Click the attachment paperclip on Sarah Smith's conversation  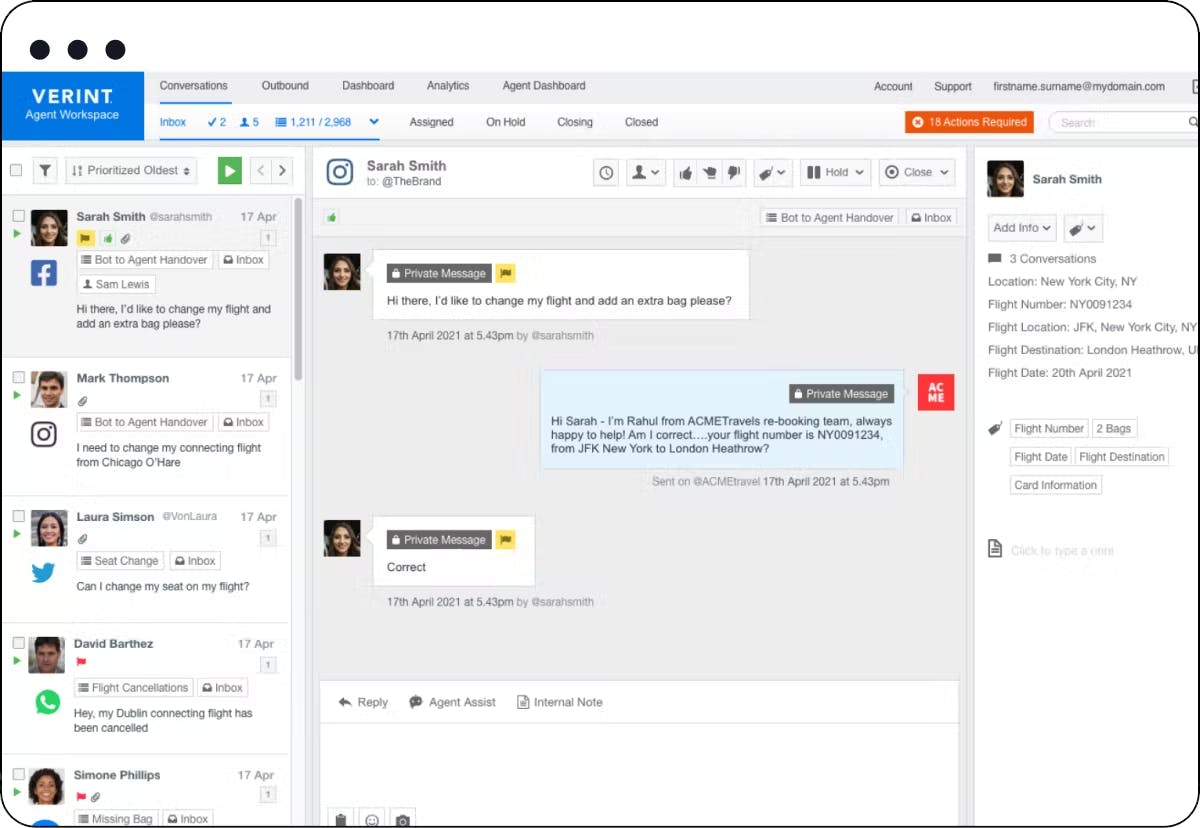coord(124,238)
